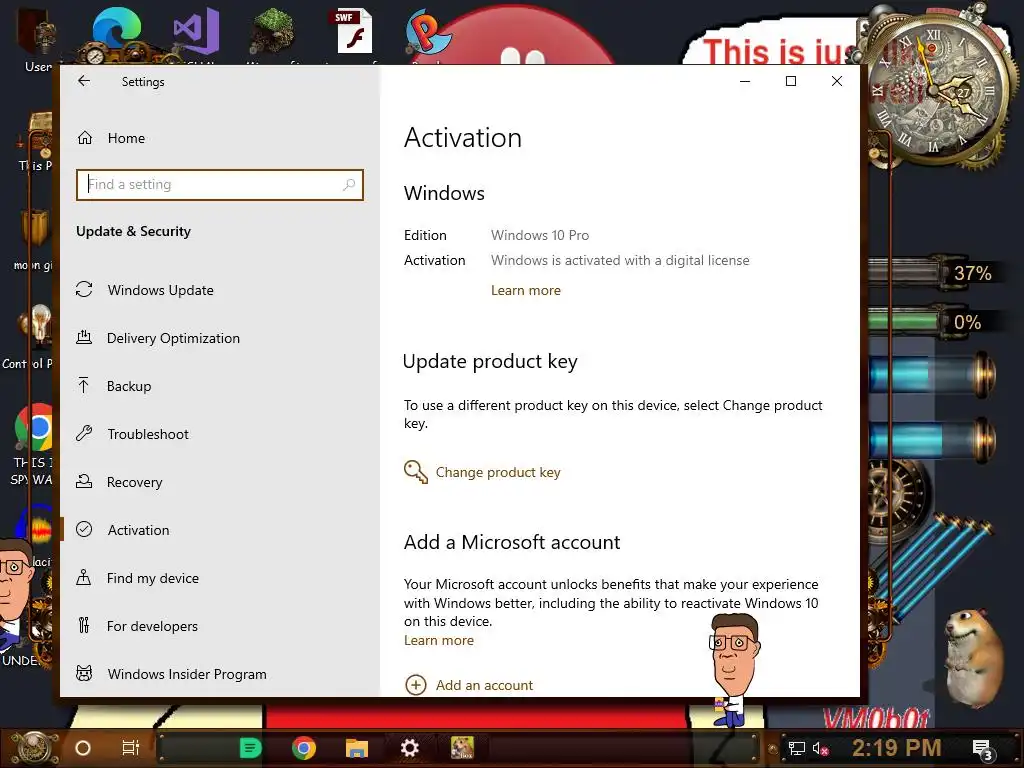1024x768 pixels.
Task: Click the Delivery Optimization icon
Action: coord(84,338)
